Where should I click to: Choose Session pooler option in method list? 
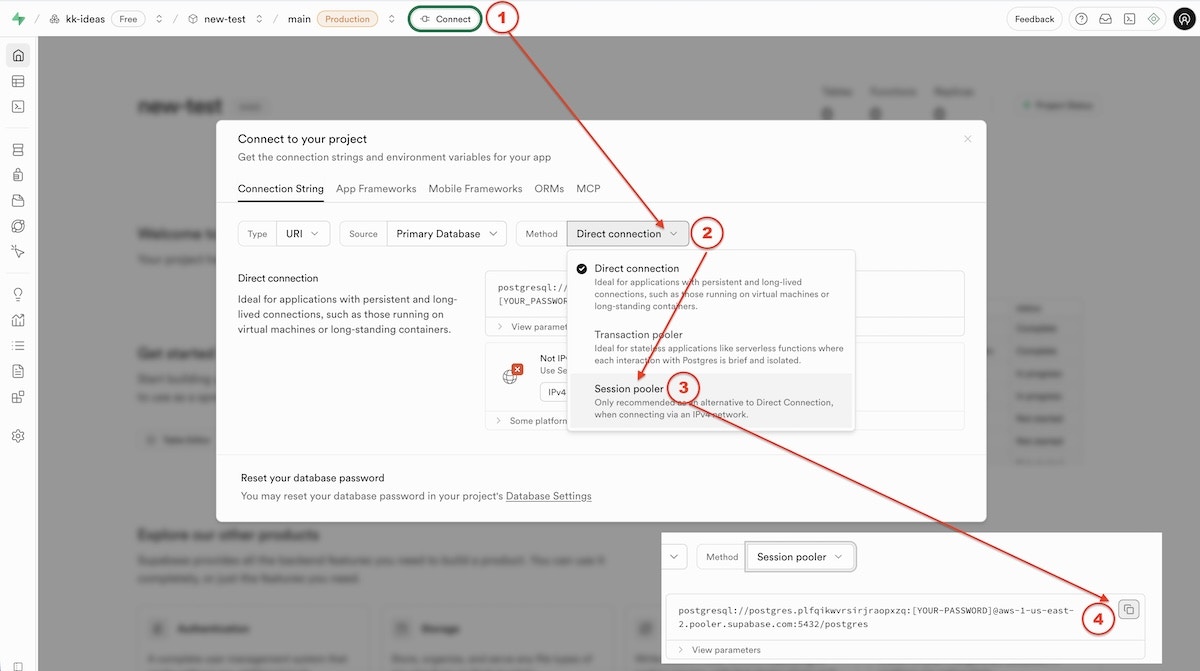click(x=711, y=401)
